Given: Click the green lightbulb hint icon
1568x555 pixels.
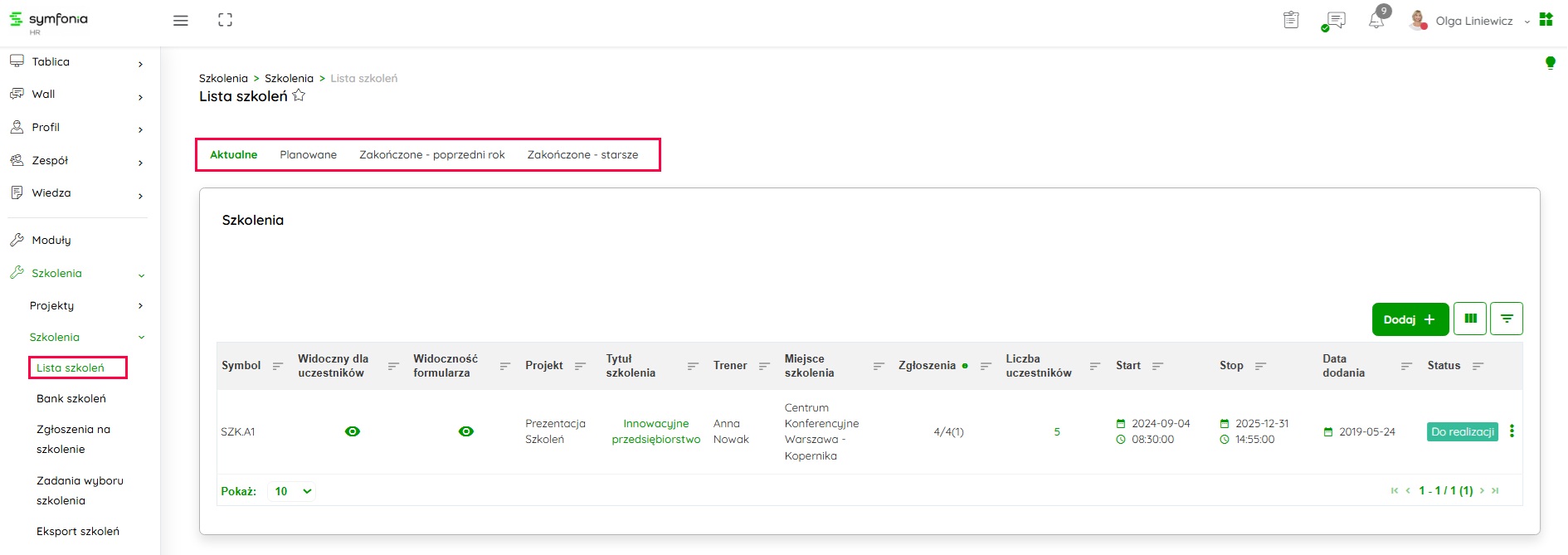Looking at the screenshot, I should pyautogui.click(x=1550, y=63).
